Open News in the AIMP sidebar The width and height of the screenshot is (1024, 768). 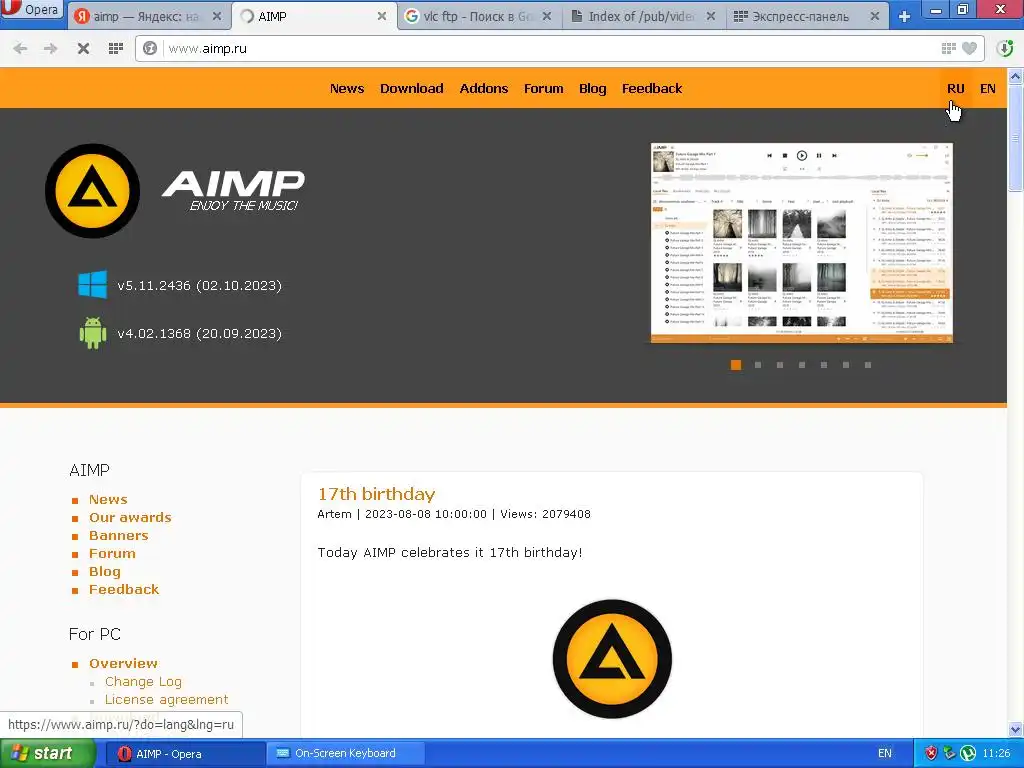(x=108, y=499)
